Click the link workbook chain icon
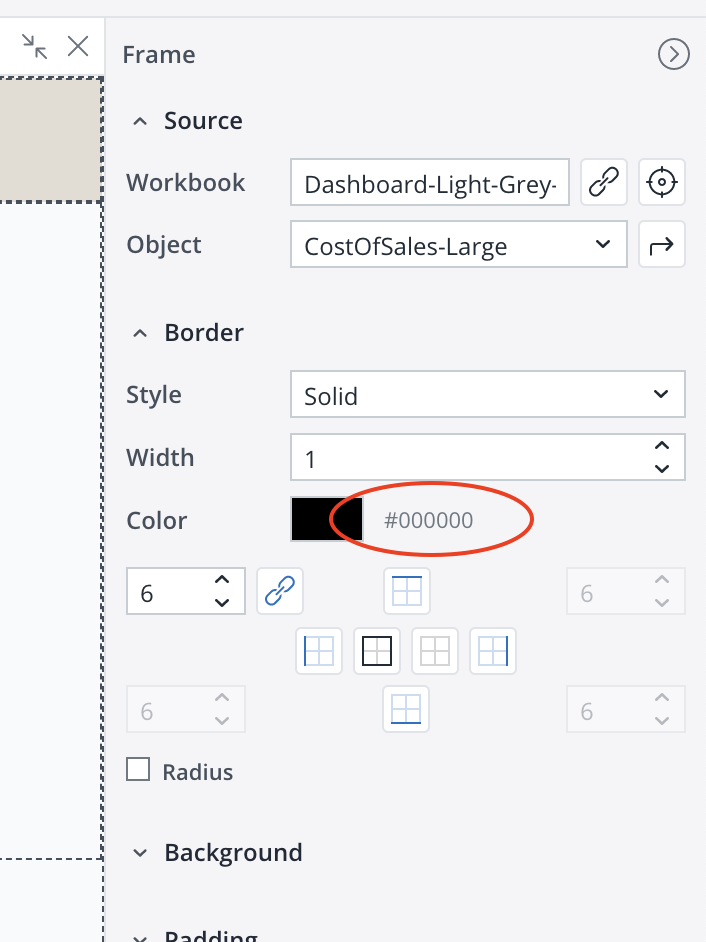Screen dimensions: 706x942 coord(603,183)
